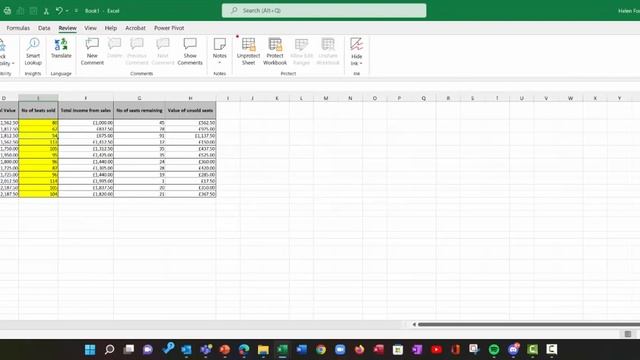
Task: Open the Undo history dropdown arrow
Action: pos(67,11)
